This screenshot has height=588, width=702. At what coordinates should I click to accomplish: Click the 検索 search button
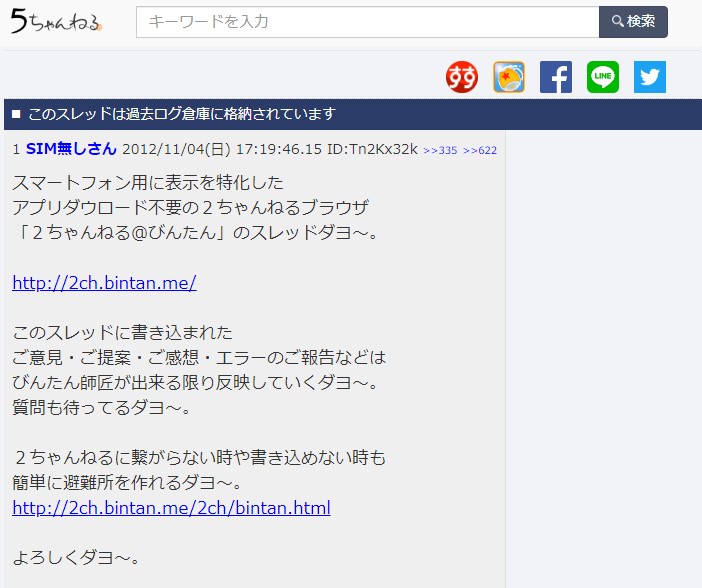[x=633, y=22]
